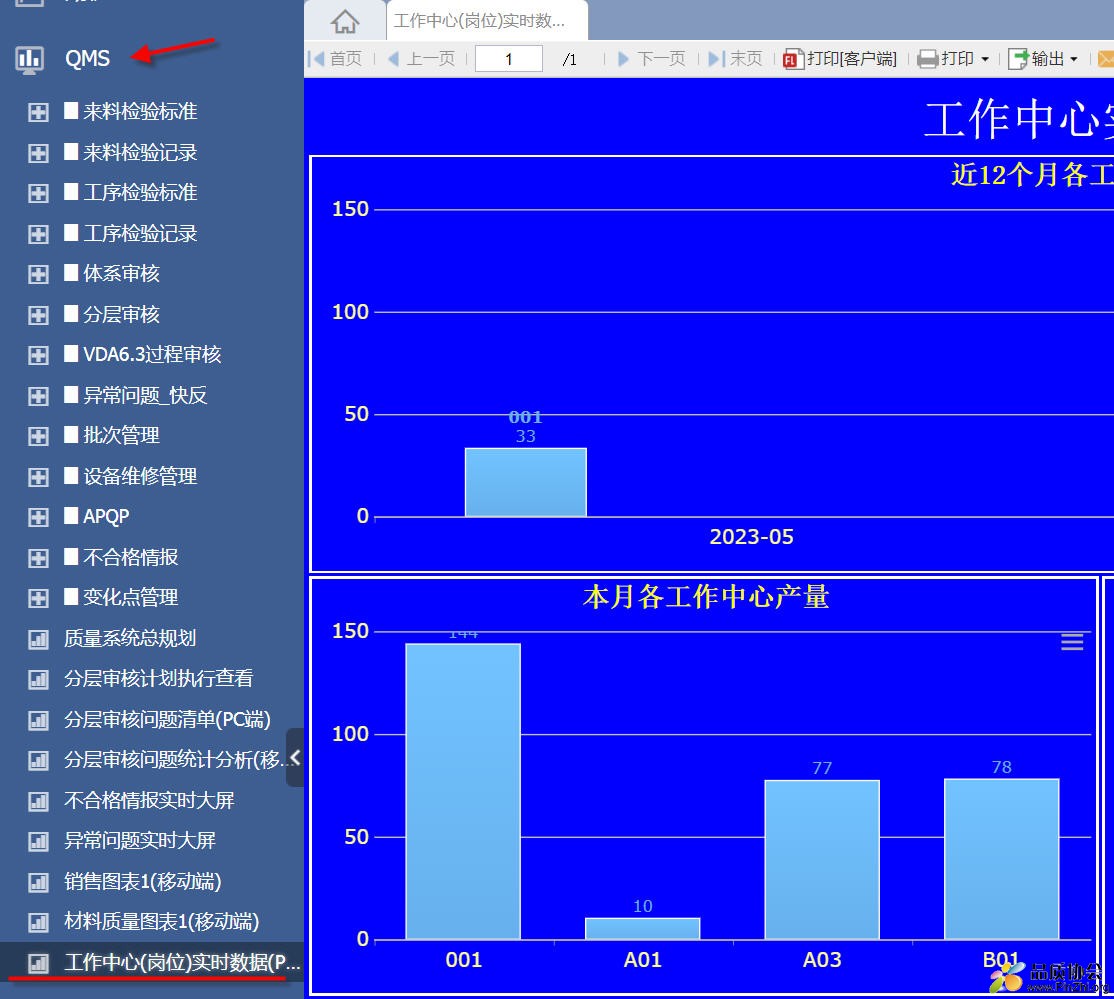Open 销售图表1(移动端) report

click(143, 882)
